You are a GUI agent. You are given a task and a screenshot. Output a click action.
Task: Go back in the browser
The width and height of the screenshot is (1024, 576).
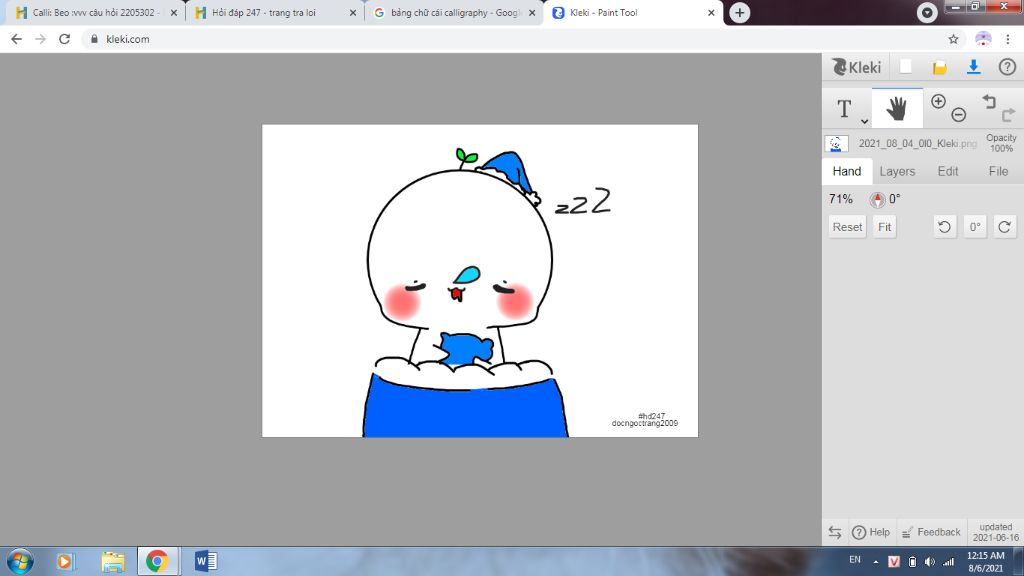click(16, 39)
